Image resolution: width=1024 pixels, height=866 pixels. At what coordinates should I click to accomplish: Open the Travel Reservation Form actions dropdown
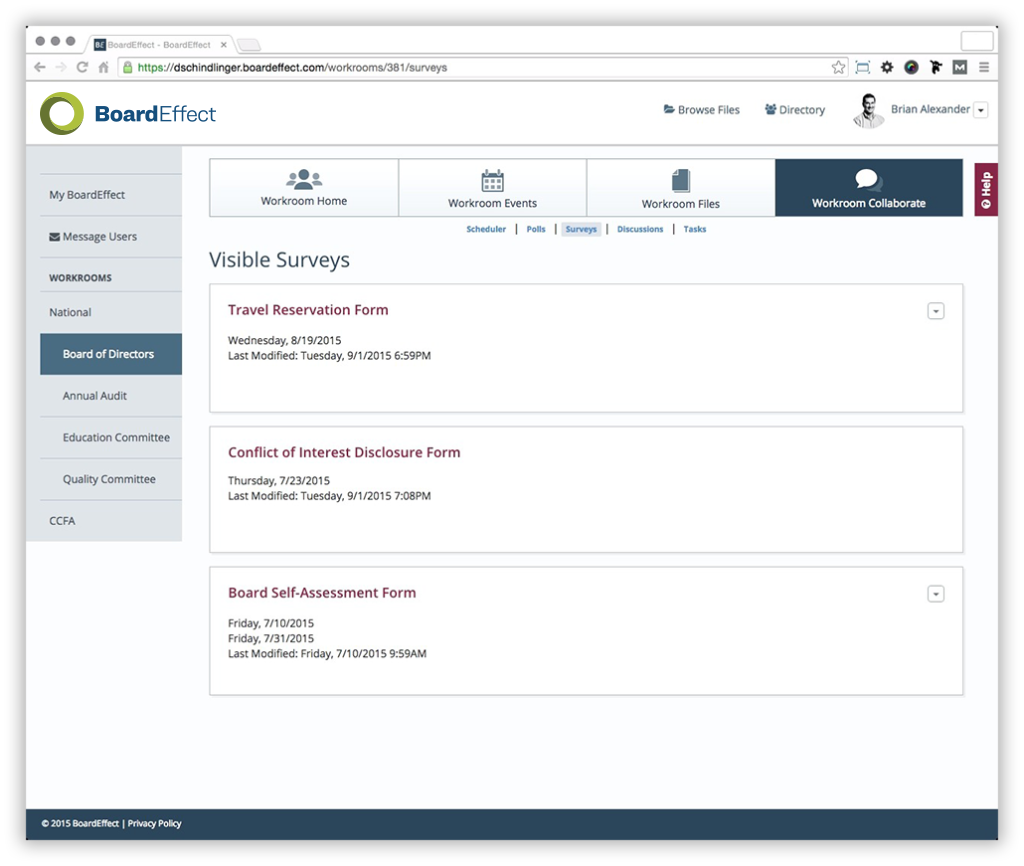pyautogui.click(x=936, y=311)
